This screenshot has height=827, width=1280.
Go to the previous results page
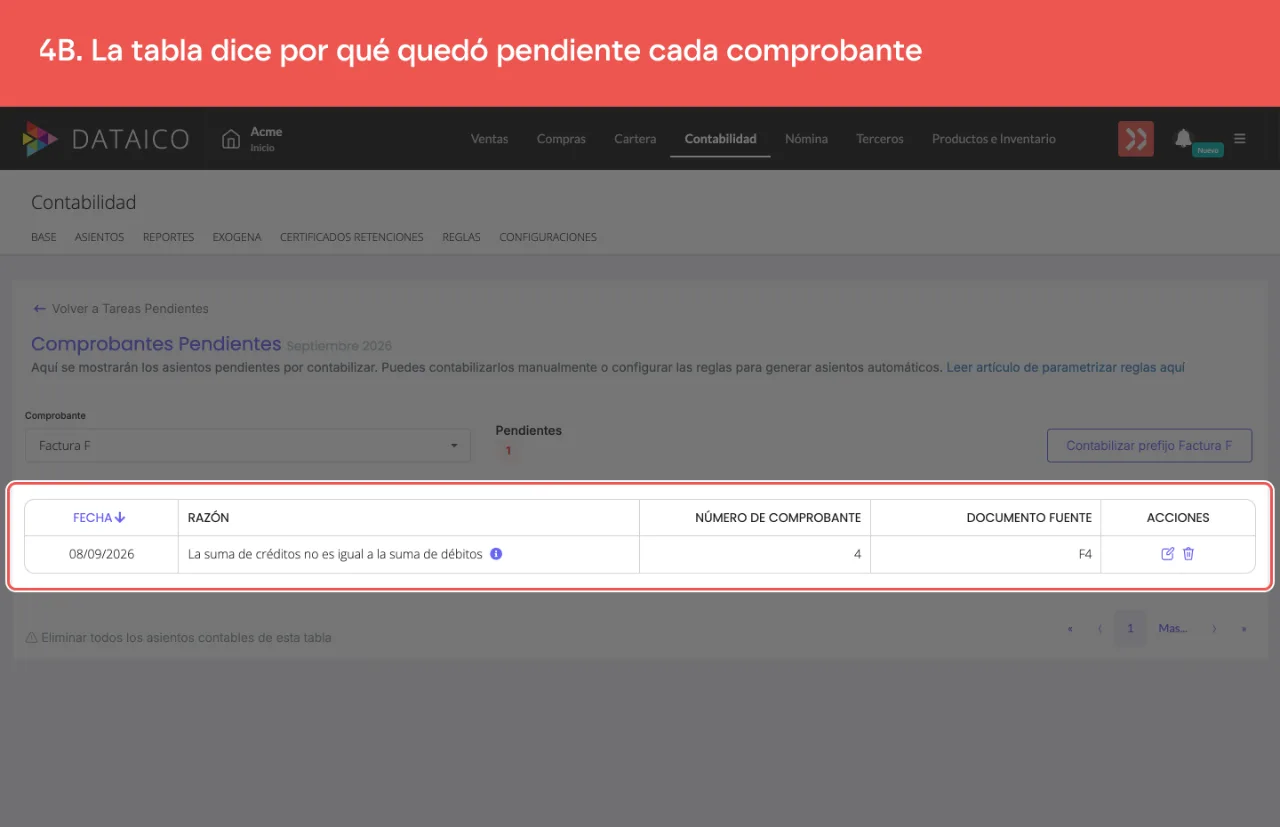point(1100,629)
